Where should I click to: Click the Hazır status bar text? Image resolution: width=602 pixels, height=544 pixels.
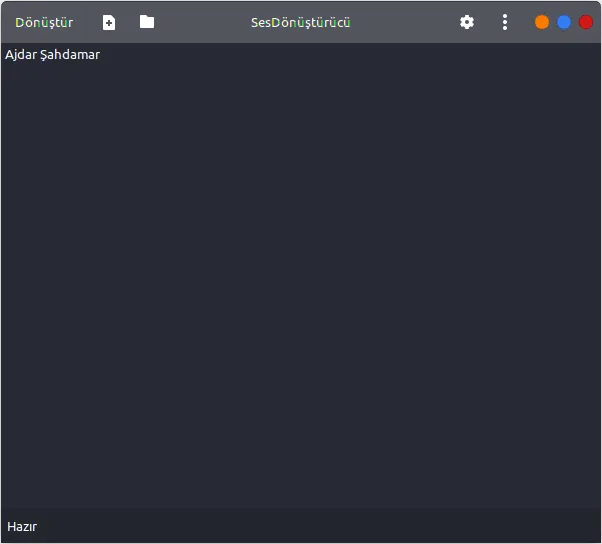[x=22, y=527]
